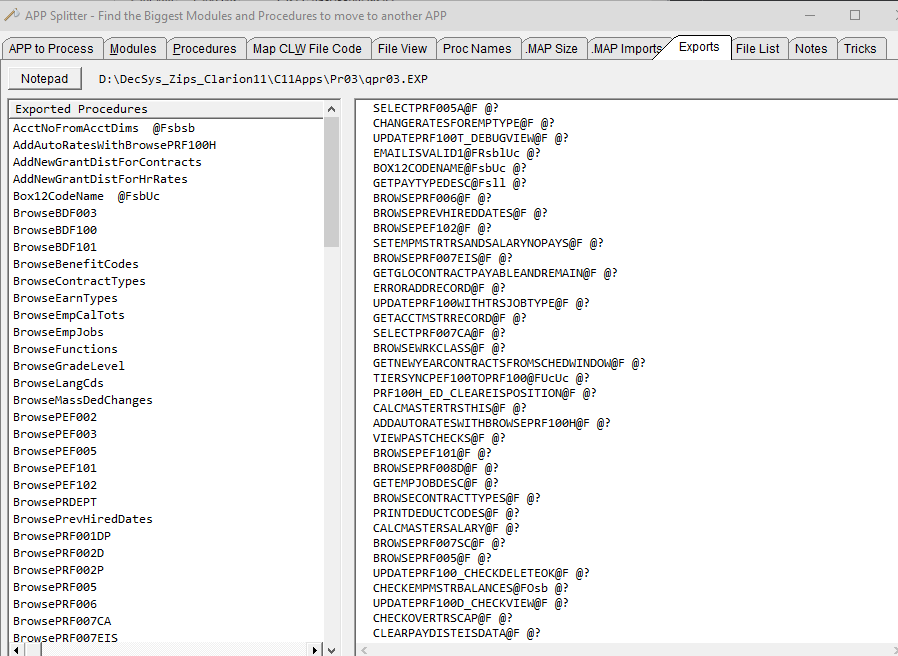This screenshot has width=898, height=656.
Task: Click the APP Splitter title bar icon
Action: click(12, 15)
